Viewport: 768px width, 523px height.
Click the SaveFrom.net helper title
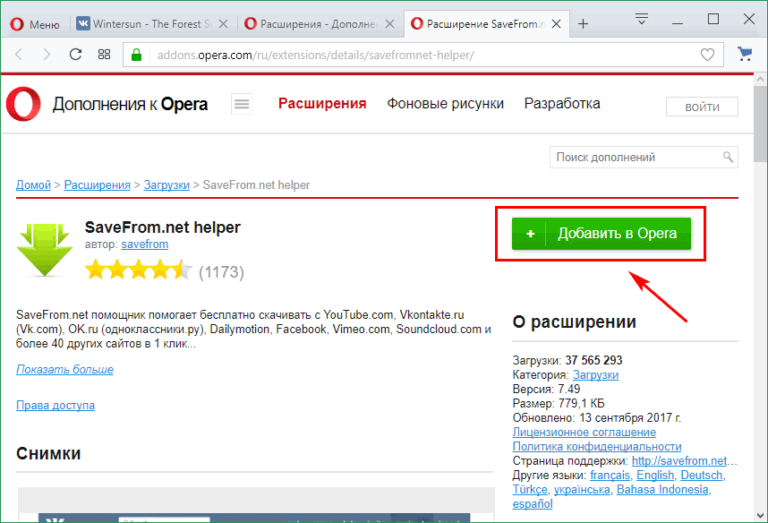pos(163,227)
